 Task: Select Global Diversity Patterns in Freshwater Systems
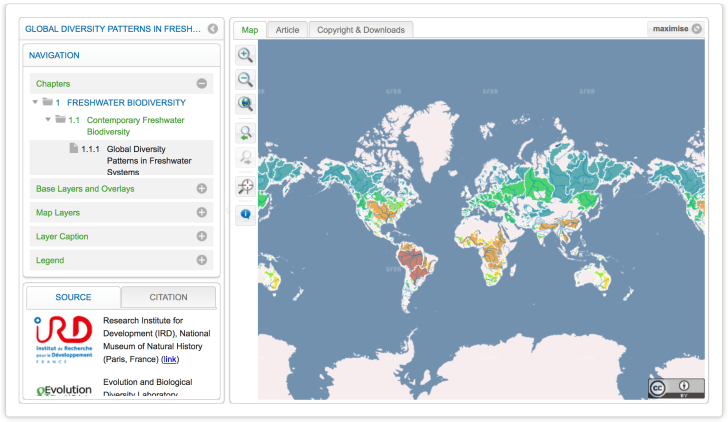point(149,160)
